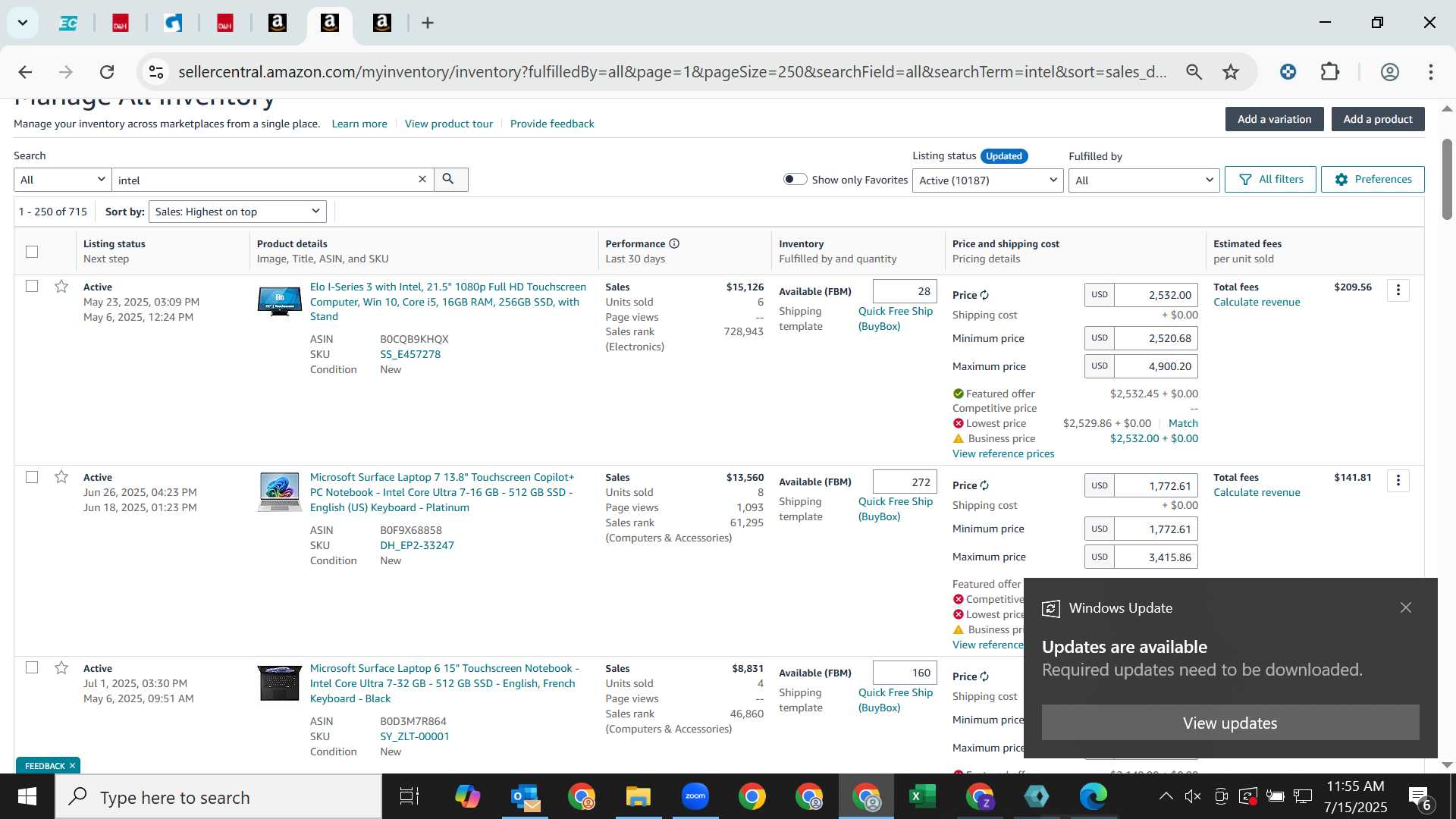The image size is (1456, 819).
Task: Click the page vertical scrollbar
Action: click(x=1447, y=179)
